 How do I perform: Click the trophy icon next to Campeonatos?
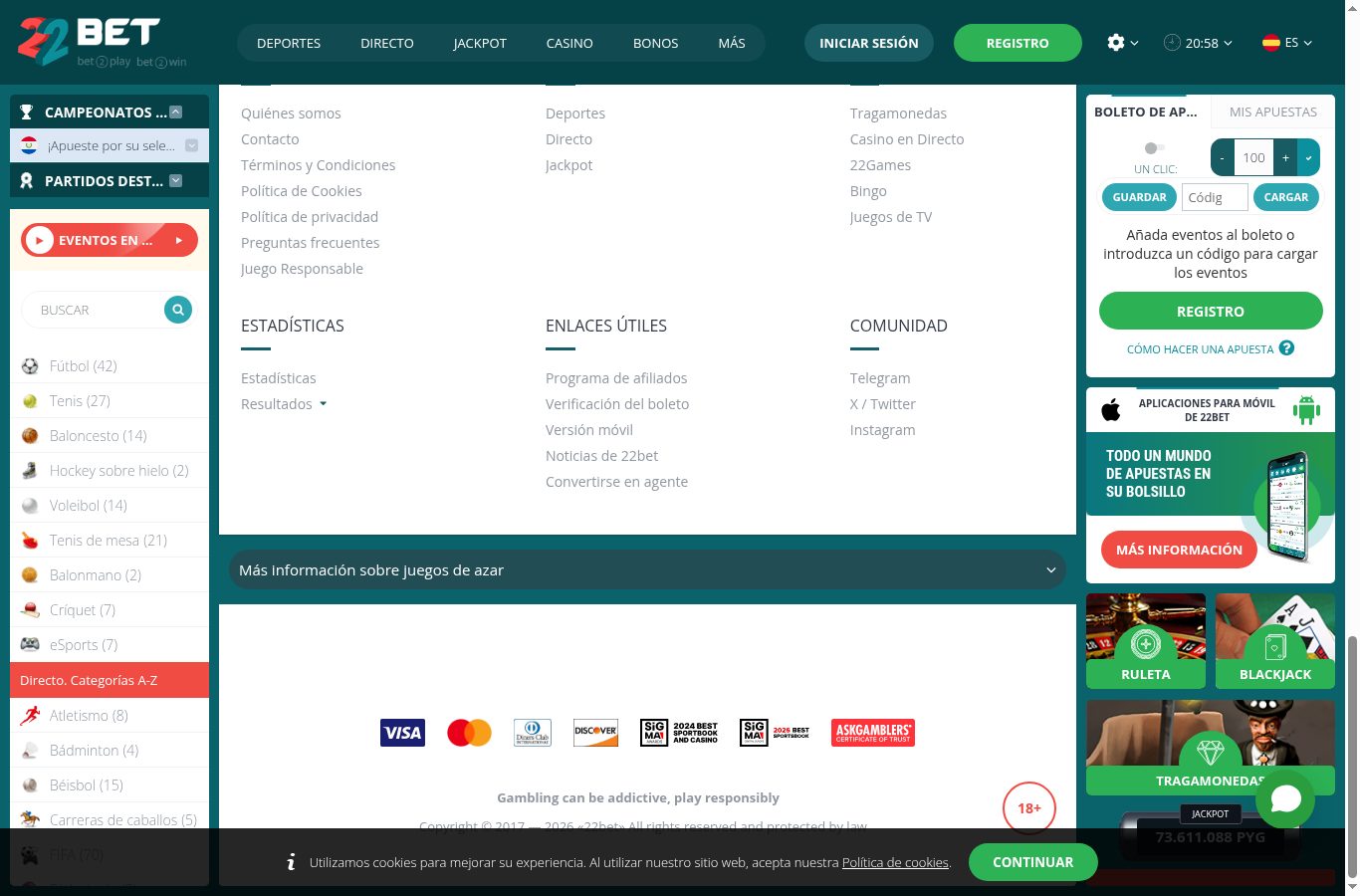27,112
